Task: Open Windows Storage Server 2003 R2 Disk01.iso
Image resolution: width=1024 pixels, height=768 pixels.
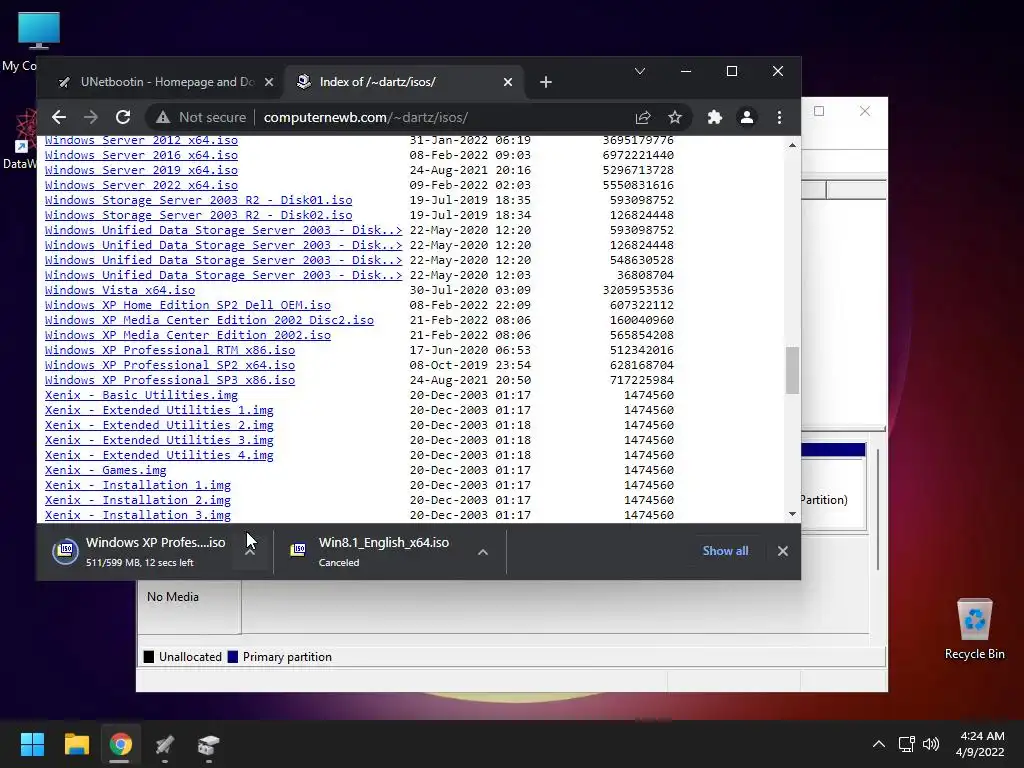Action: (199, 200)
